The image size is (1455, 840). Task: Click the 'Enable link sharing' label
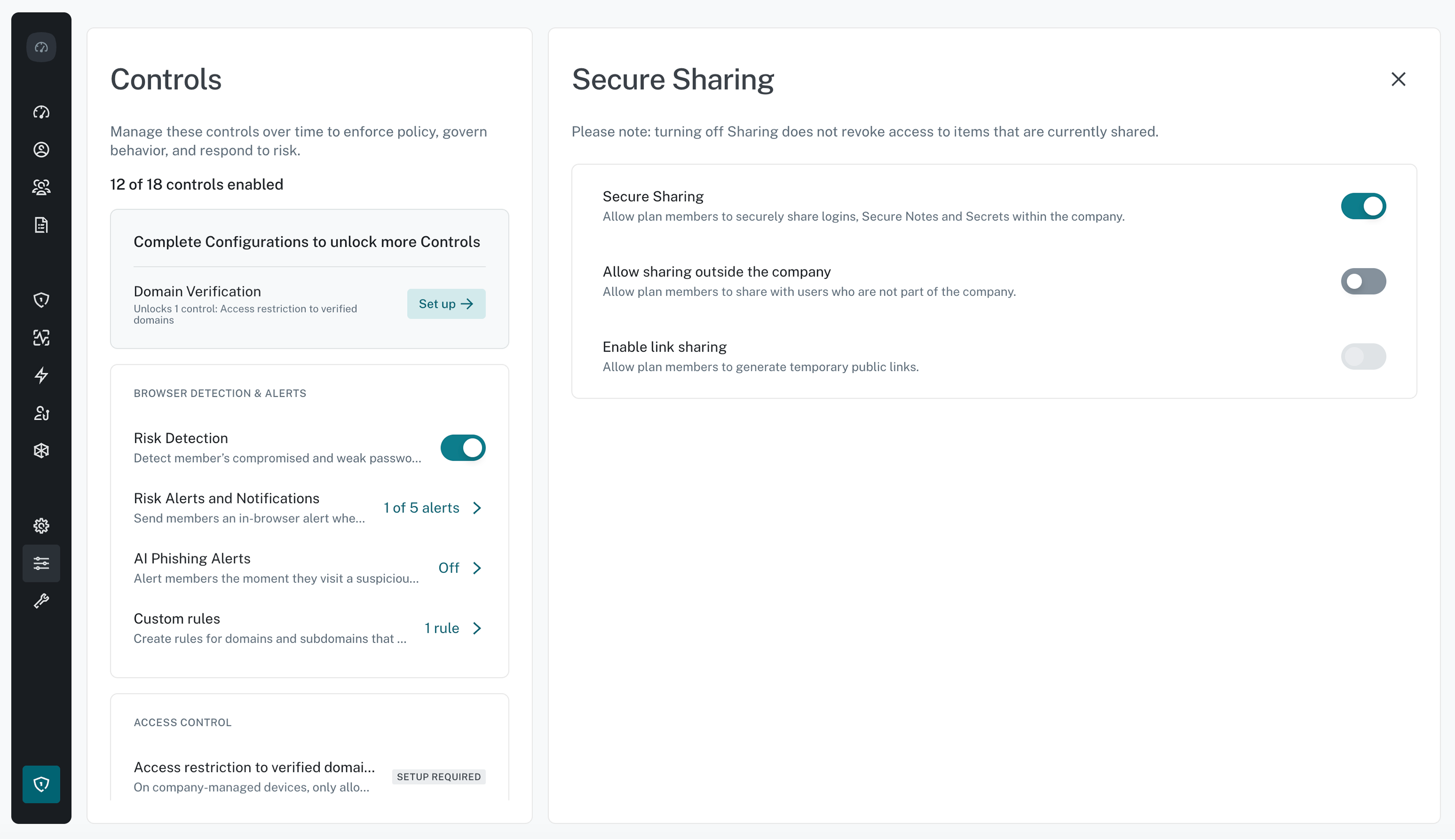coord(665,347)
